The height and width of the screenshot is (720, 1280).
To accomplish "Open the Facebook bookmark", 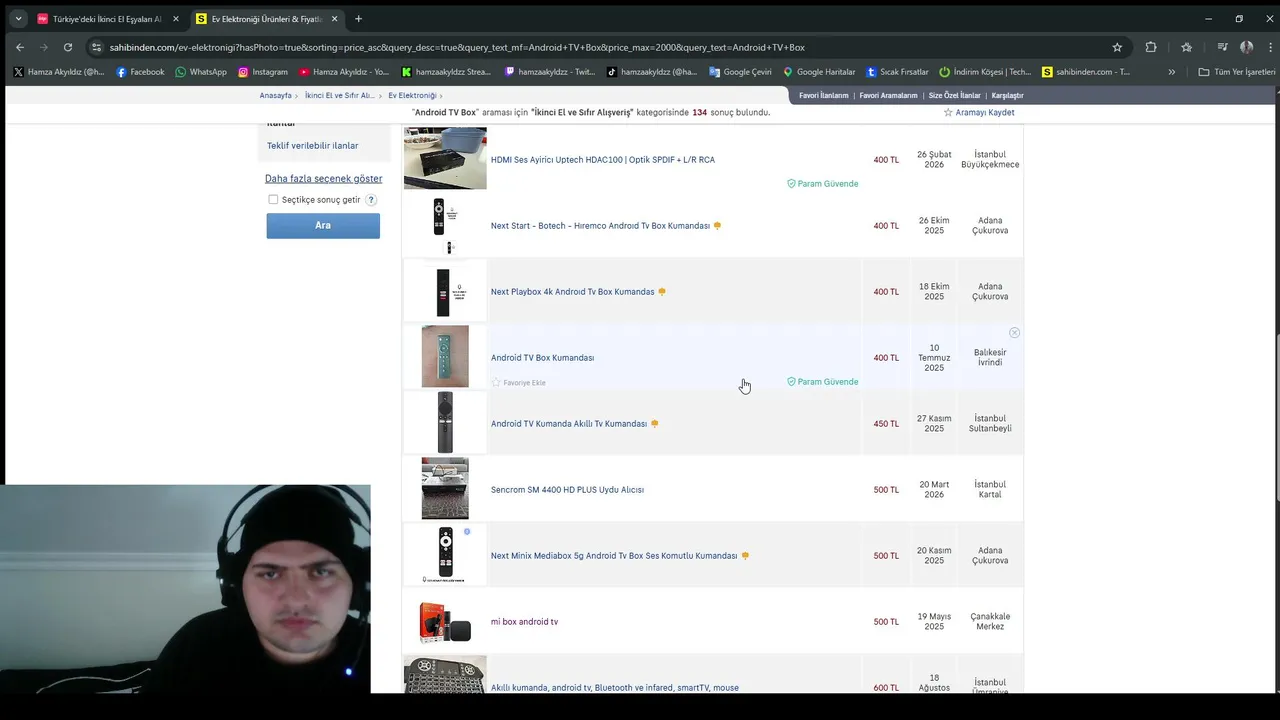I will [139, 72].
